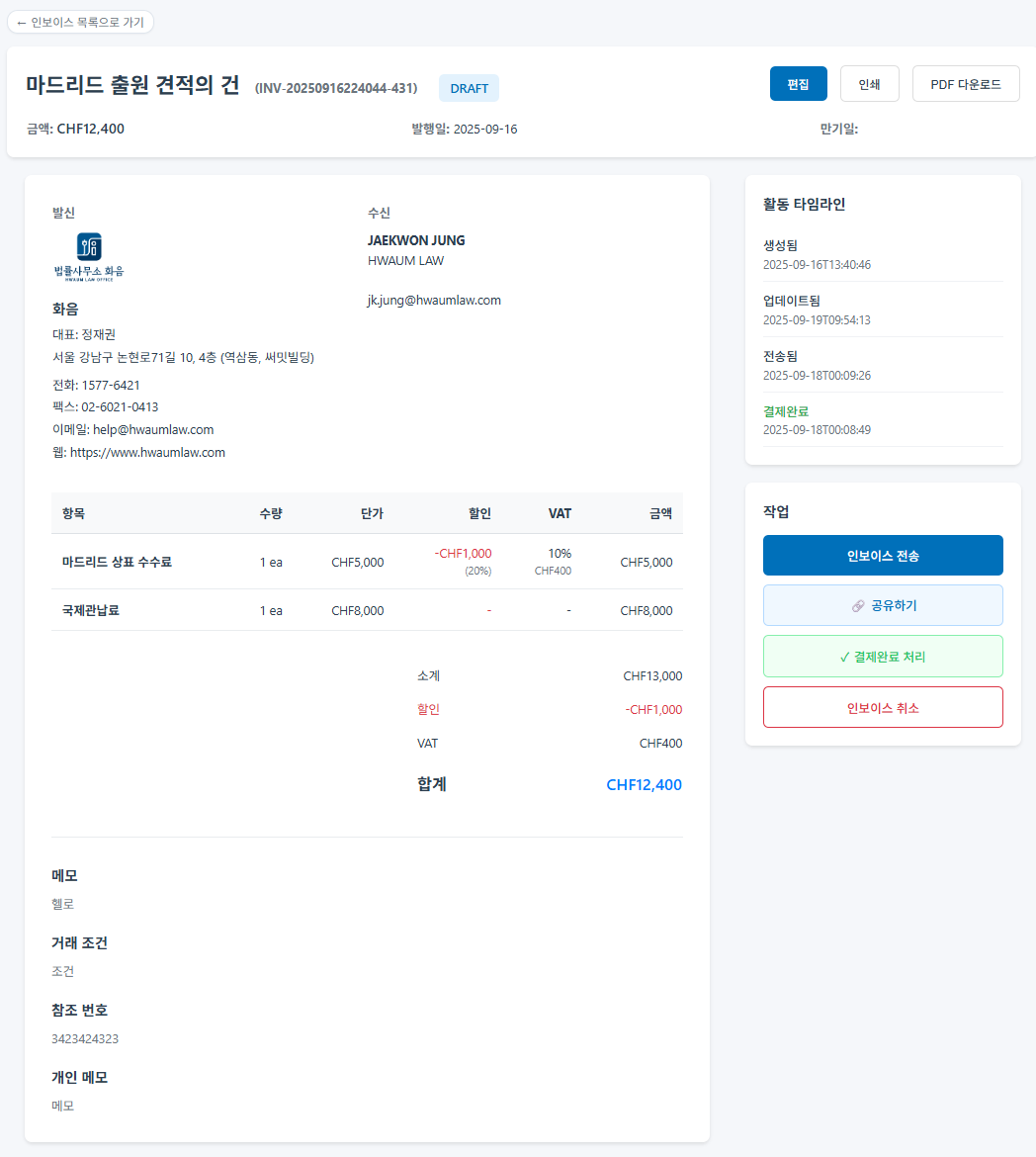Click the 인쇄 button
Screen dimensions: 1036x1157
tap(869, 84)
